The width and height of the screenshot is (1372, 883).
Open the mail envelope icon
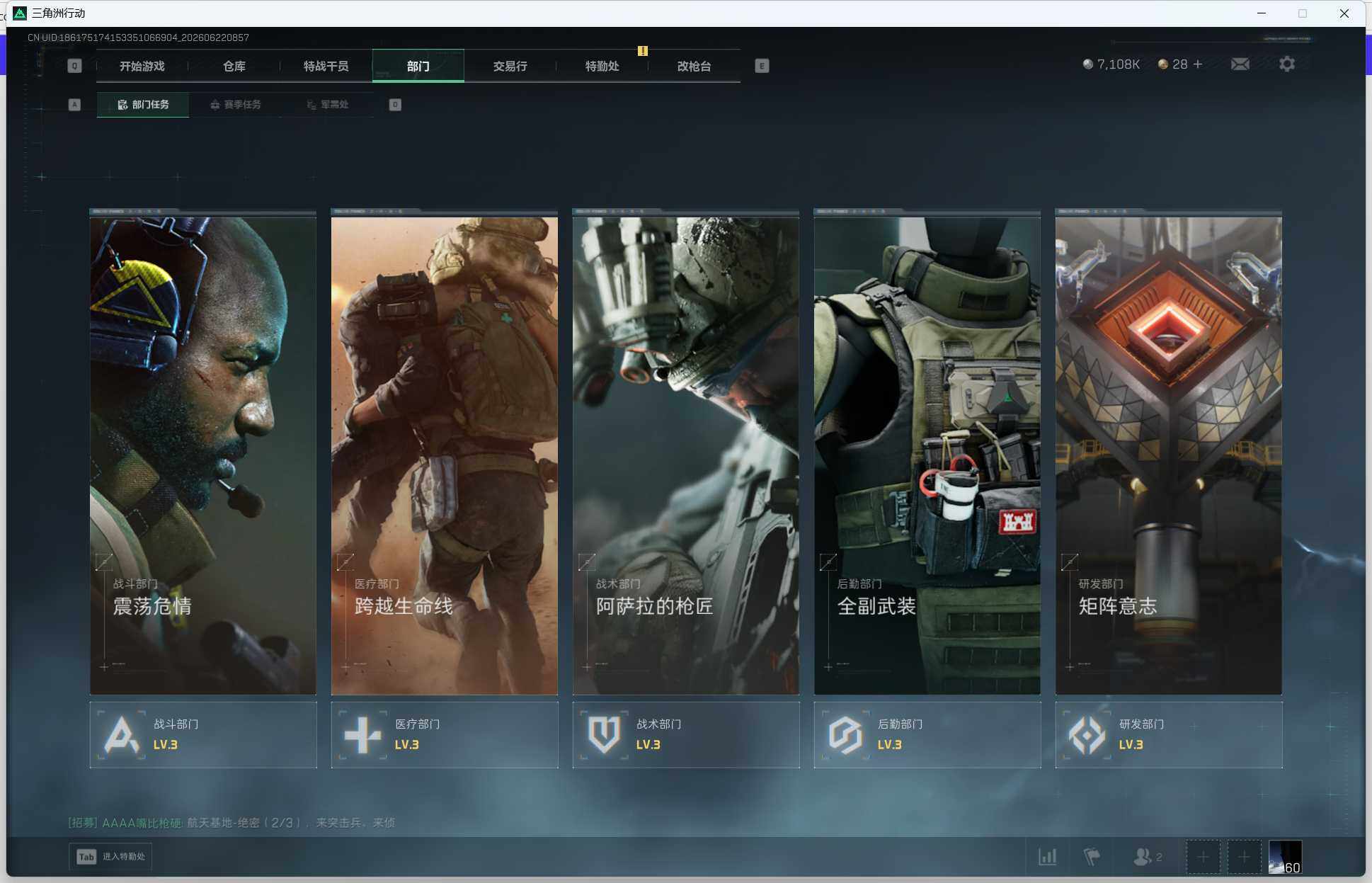(x=1240, y=64)
